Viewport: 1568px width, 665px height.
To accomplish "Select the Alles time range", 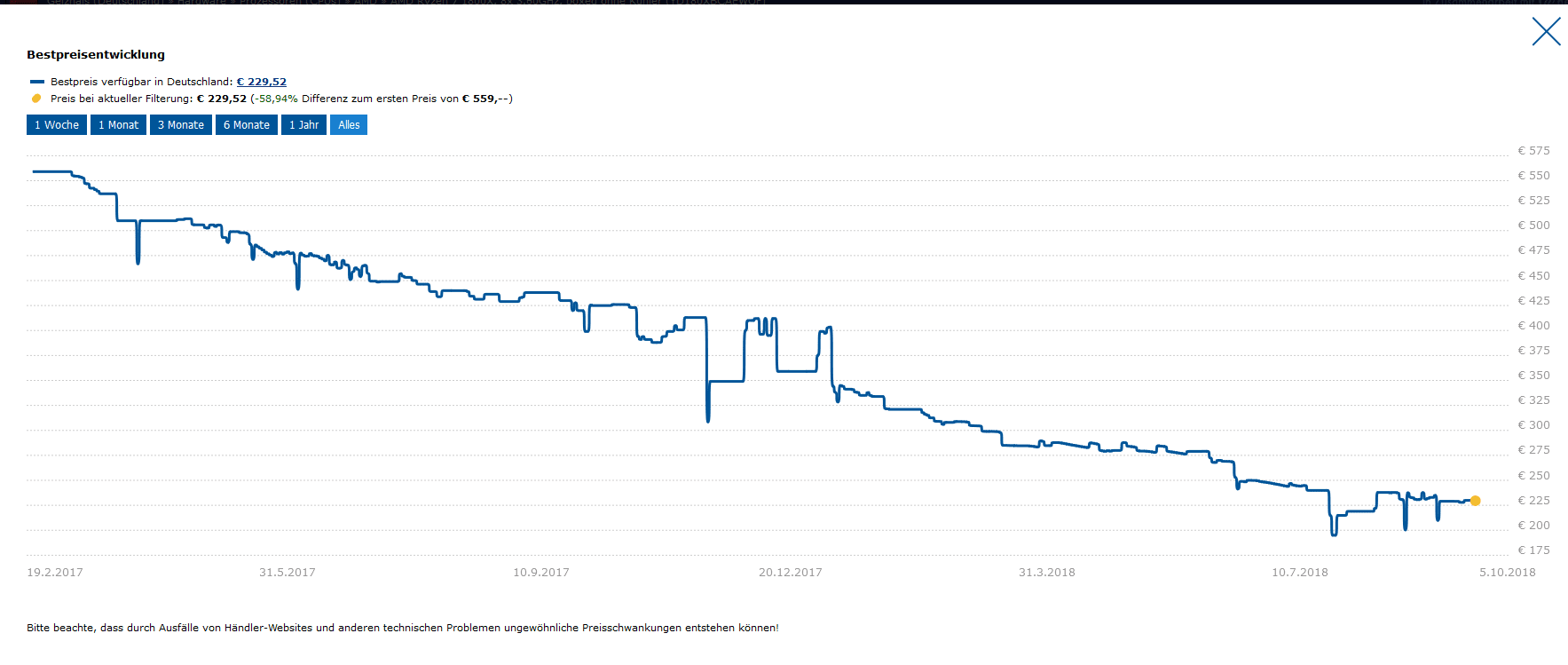I will pyautogui.click(x=349, y=125).
